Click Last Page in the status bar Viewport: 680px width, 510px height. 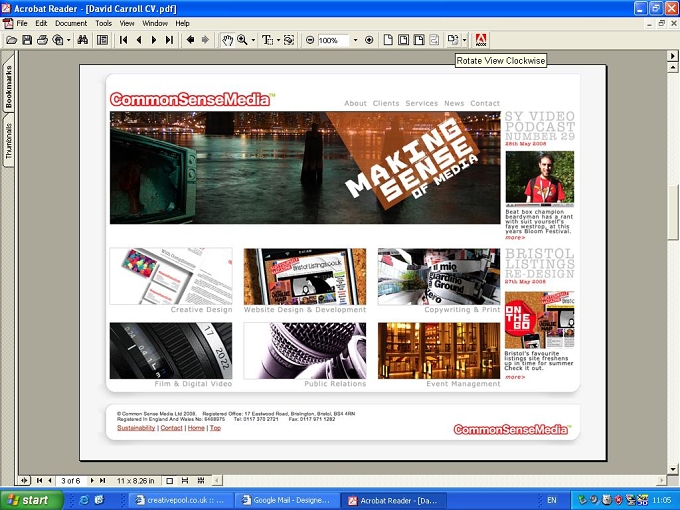pyautogui.click(x=102, y=481)
